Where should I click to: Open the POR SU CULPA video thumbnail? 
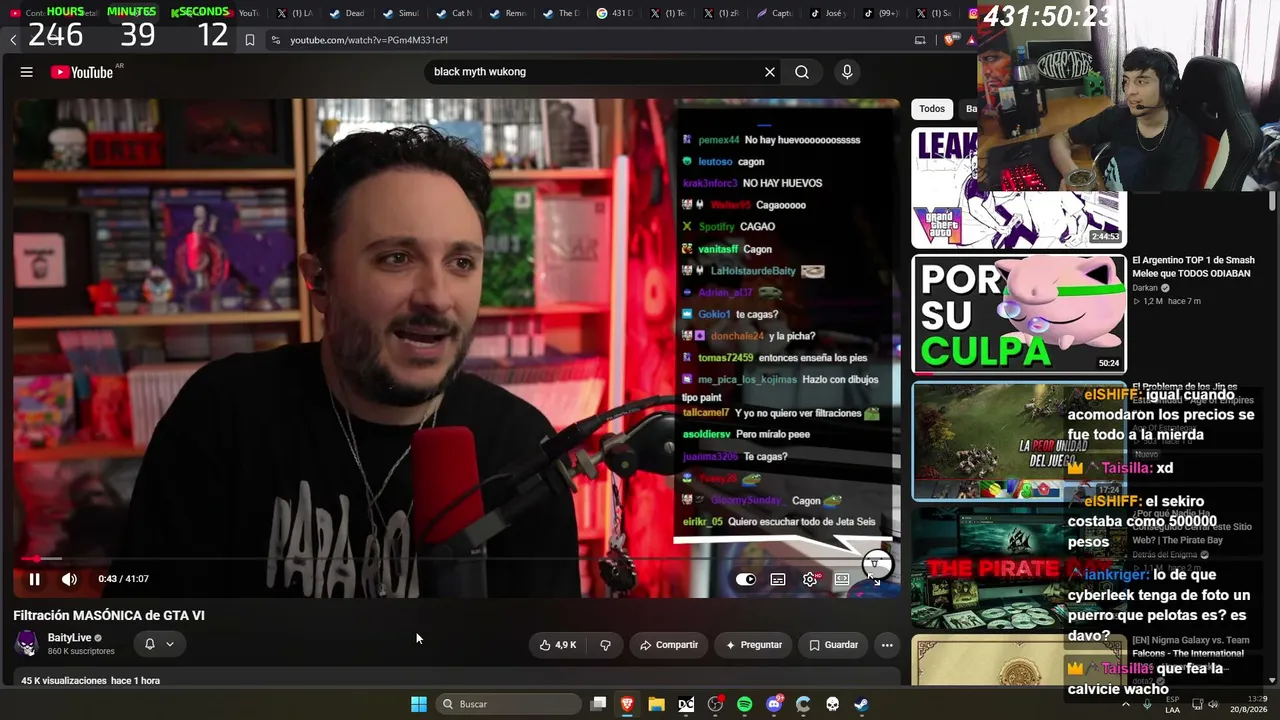coord(1019,314)
